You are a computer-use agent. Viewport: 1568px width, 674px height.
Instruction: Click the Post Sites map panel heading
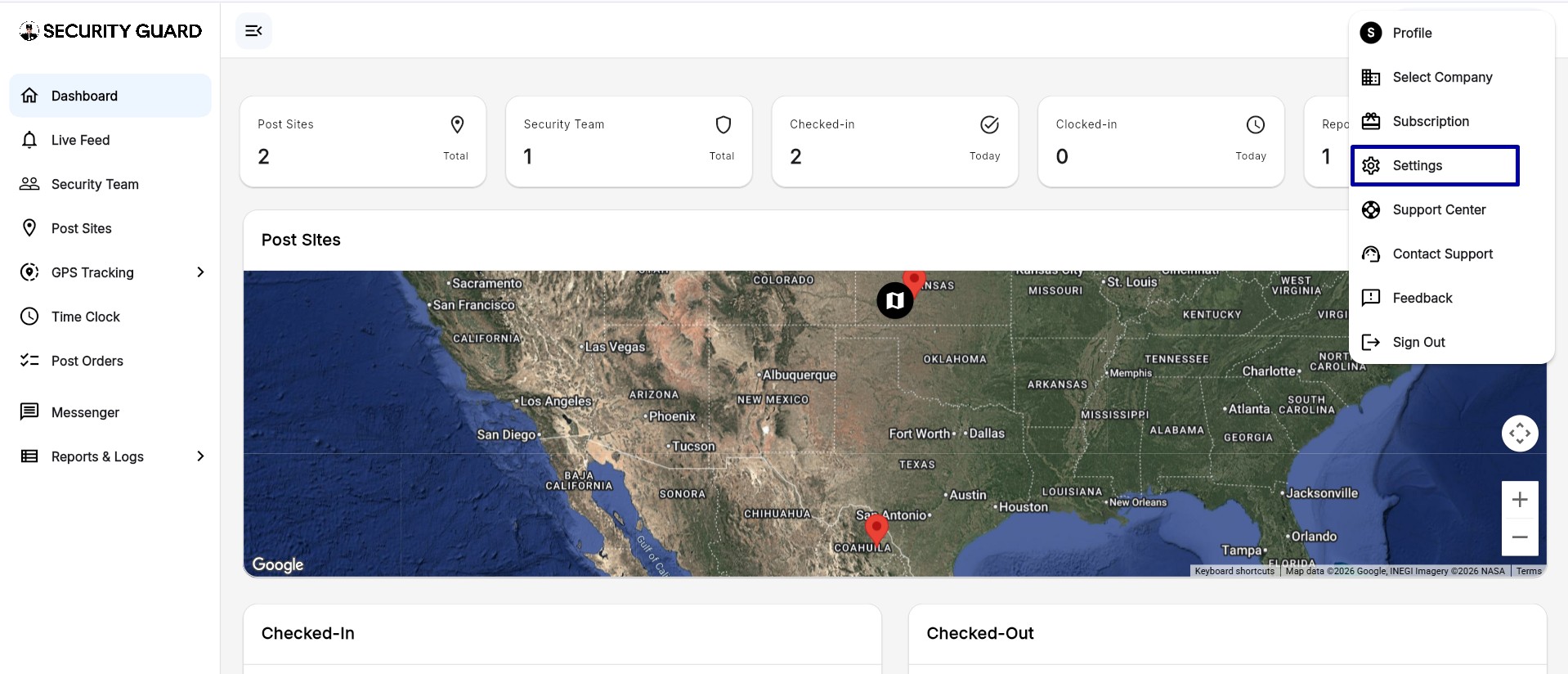[301, 240]
